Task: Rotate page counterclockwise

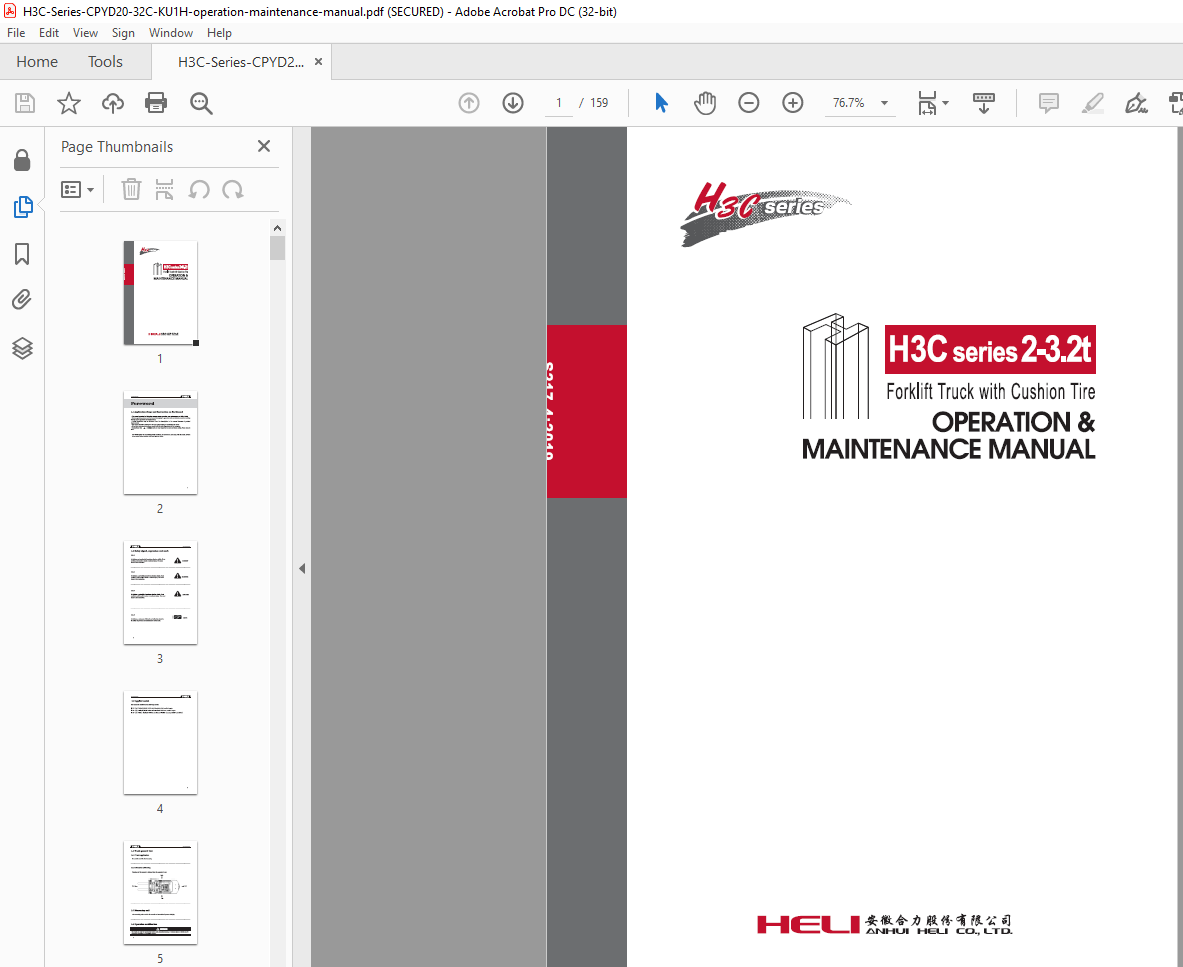Action: click(199, 189)
